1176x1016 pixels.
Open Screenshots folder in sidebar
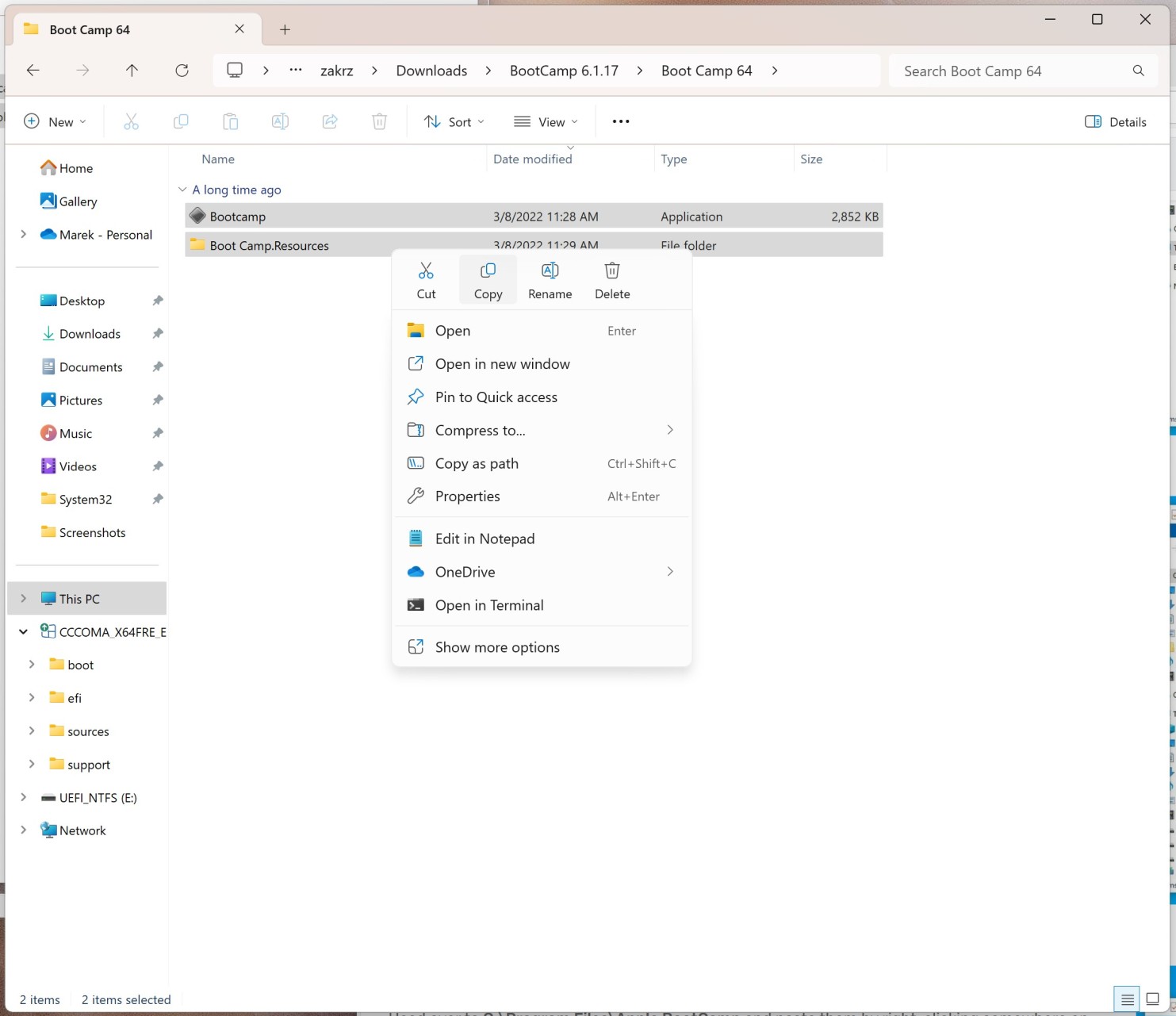coord(83,532)
